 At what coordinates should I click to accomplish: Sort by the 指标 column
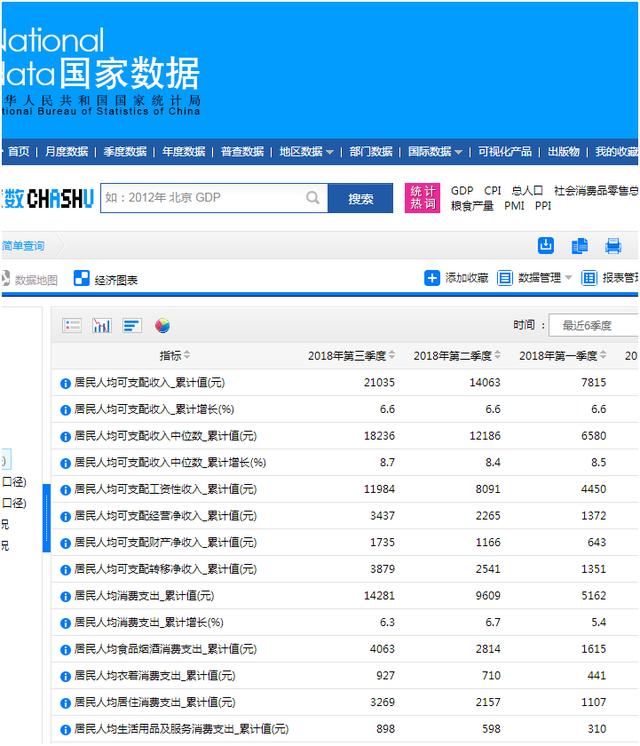click(187, 355)
